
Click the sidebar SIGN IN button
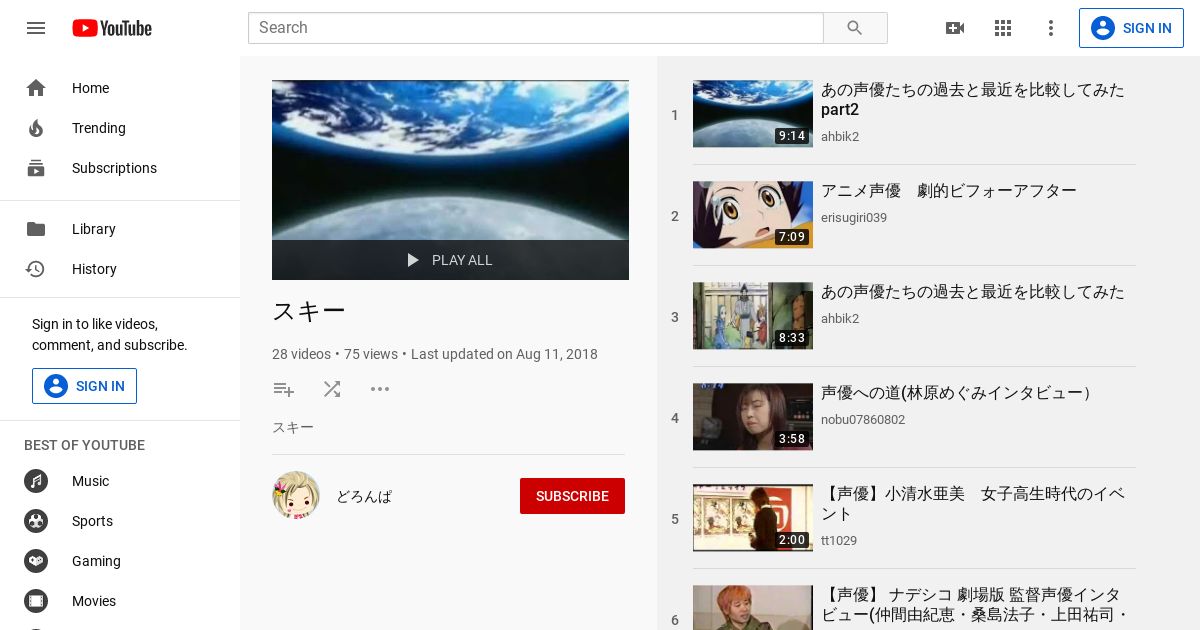pos(84,386)
